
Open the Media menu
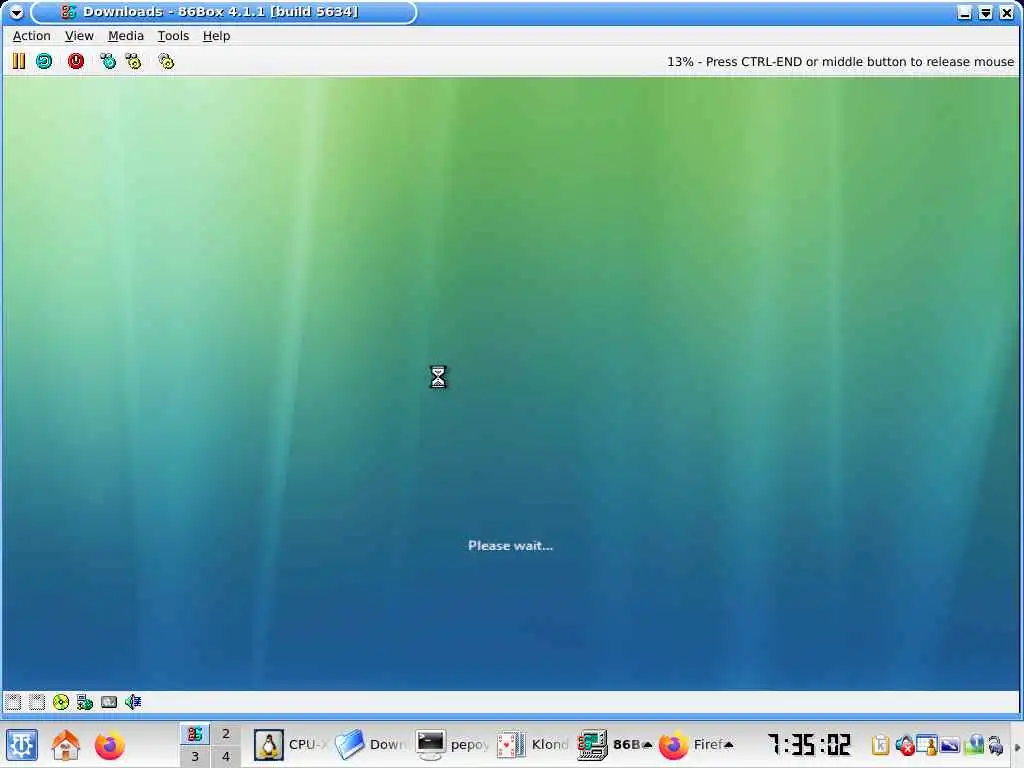125,36
